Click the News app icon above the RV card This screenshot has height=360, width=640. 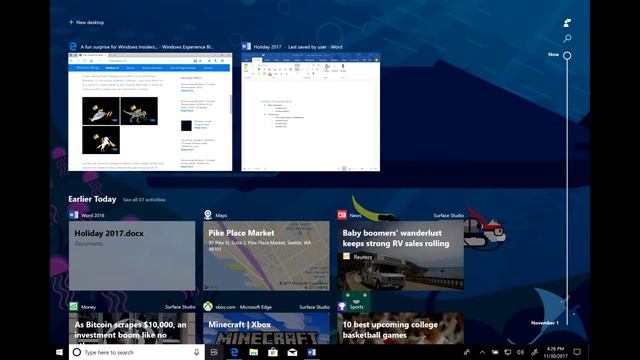(342, 215)
